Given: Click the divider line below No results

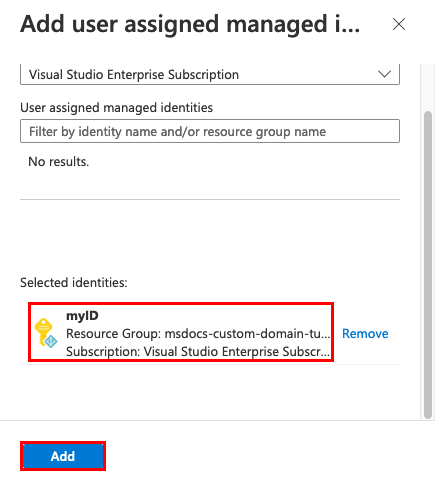Looking at the screenshot, I should point(210,200).
